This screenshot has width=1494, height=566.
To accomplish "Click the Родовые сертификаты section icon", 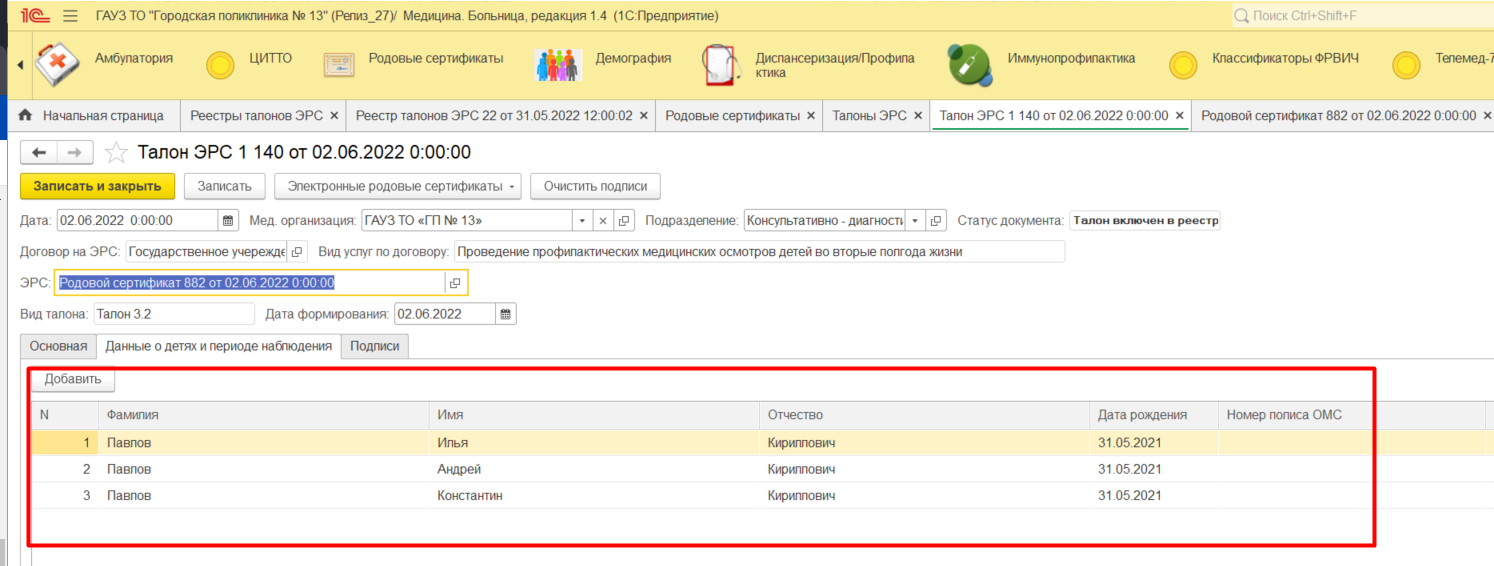I will [339, 65].
